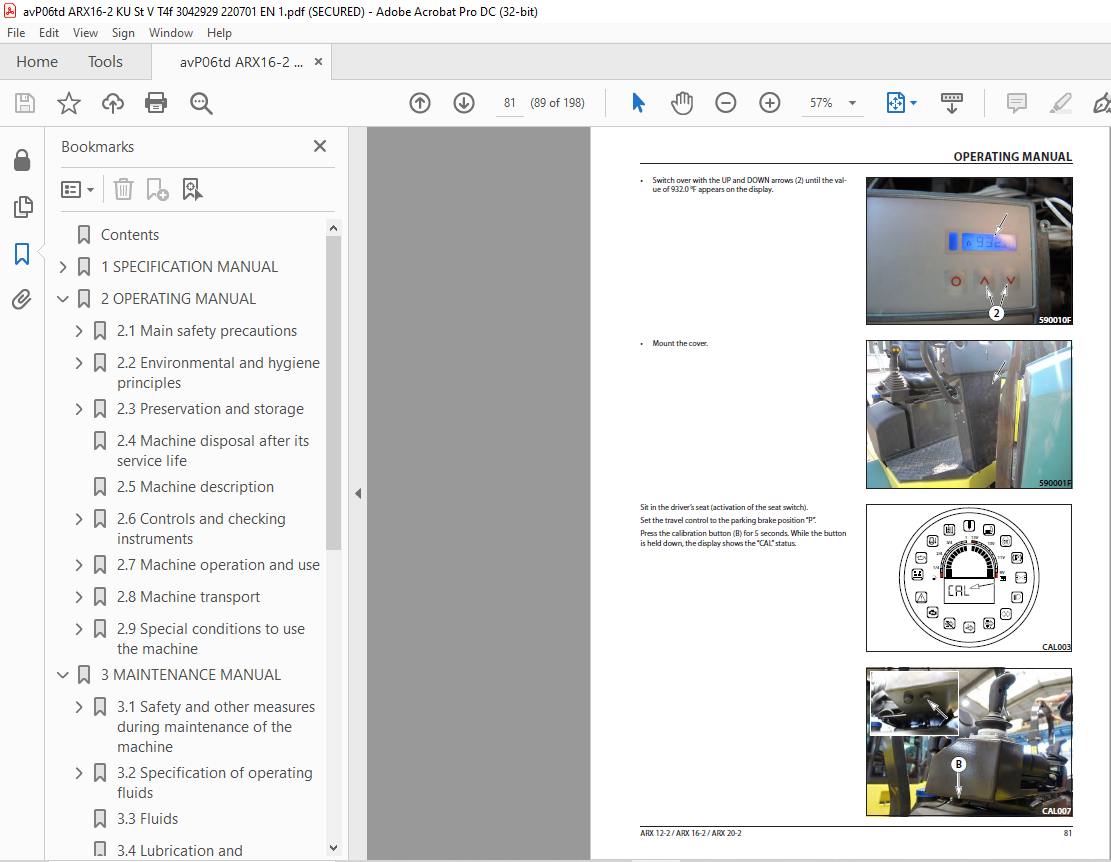Open page thumbnails panel
The image size is (1111, 862).
tap(23, 207)
